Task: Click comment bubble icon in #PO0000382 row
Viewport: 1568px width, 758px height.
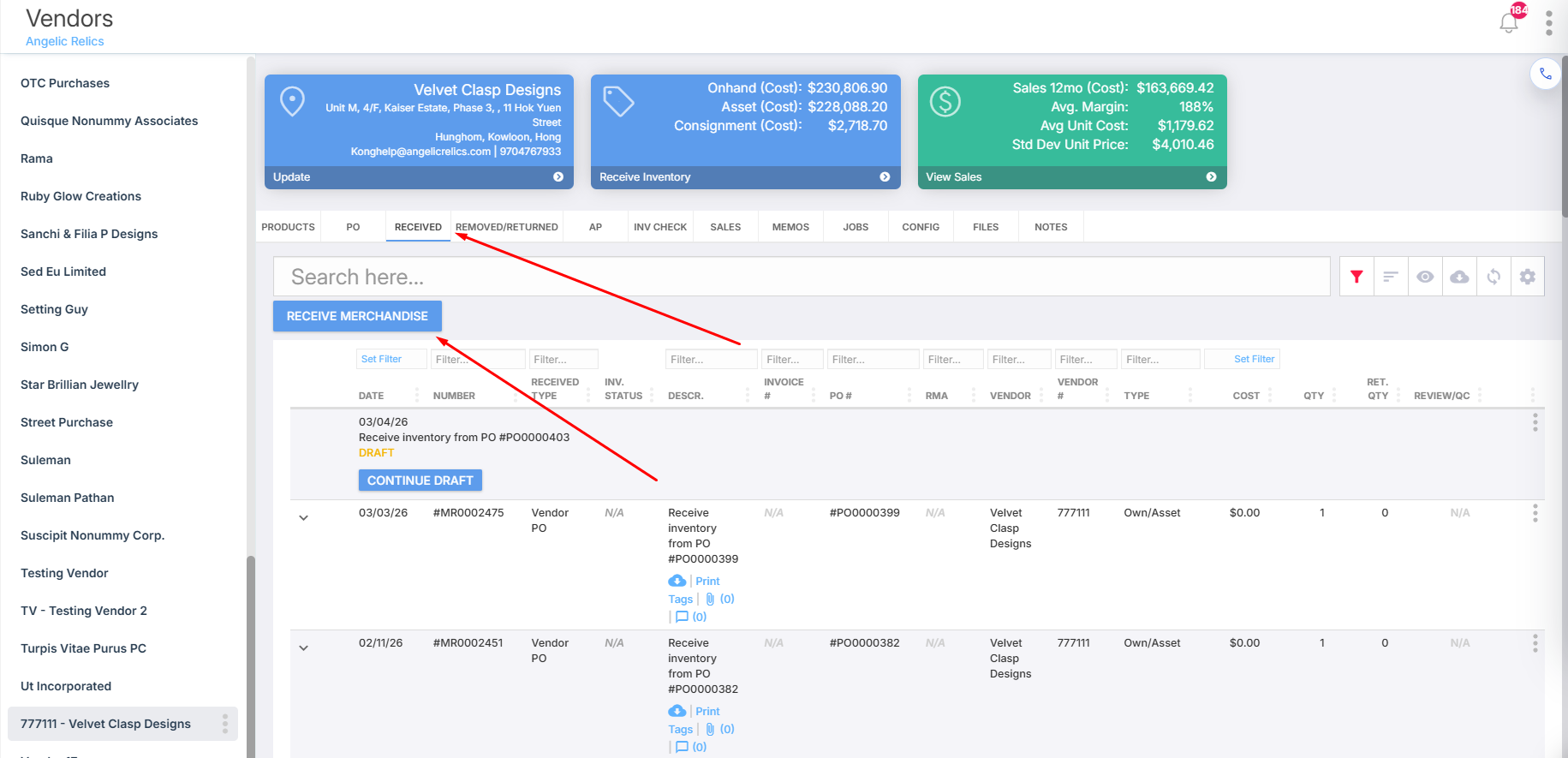Action: point(682,747)
